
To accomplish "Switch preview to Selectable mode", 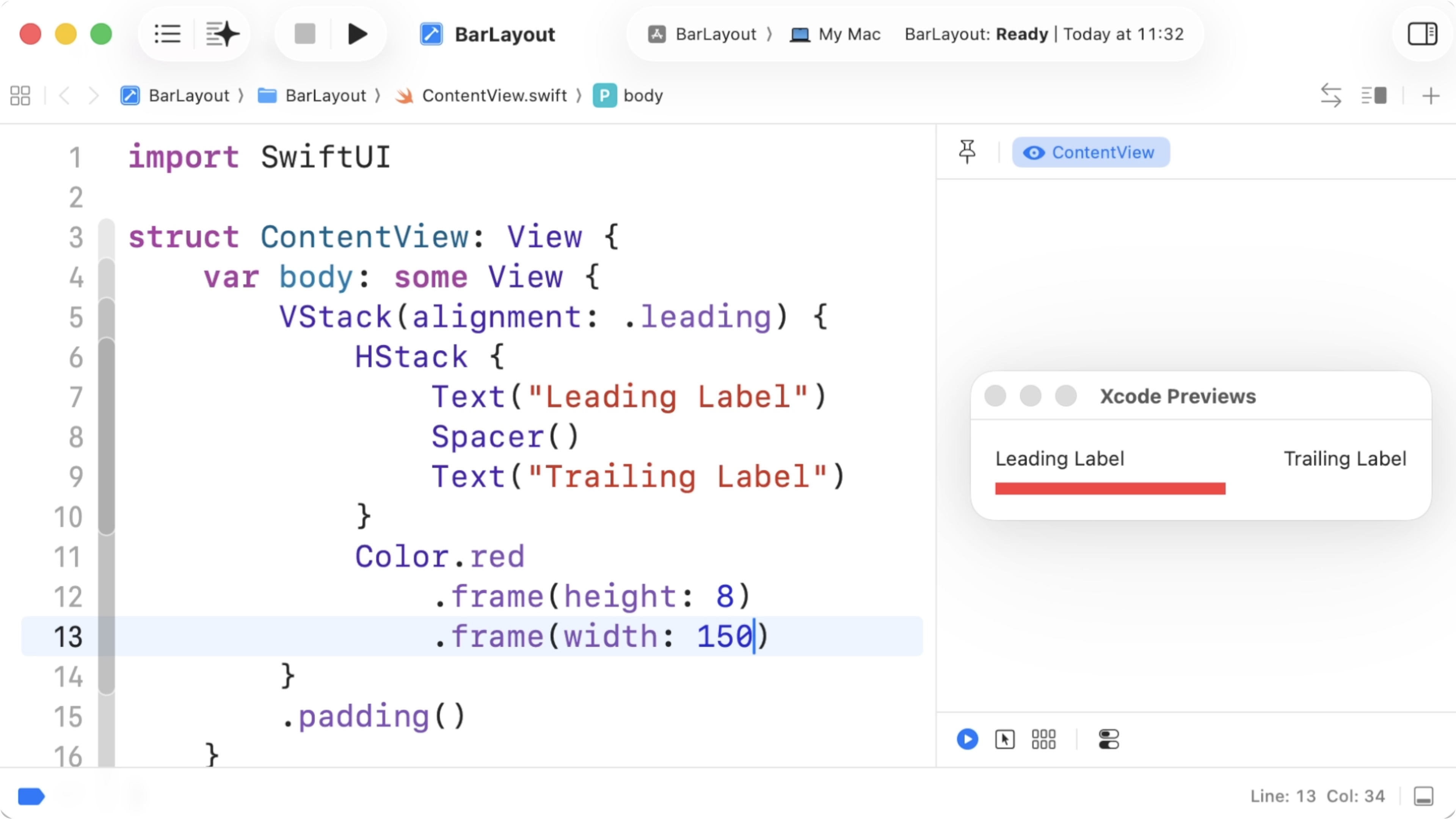I will (x=1004, y=739).
